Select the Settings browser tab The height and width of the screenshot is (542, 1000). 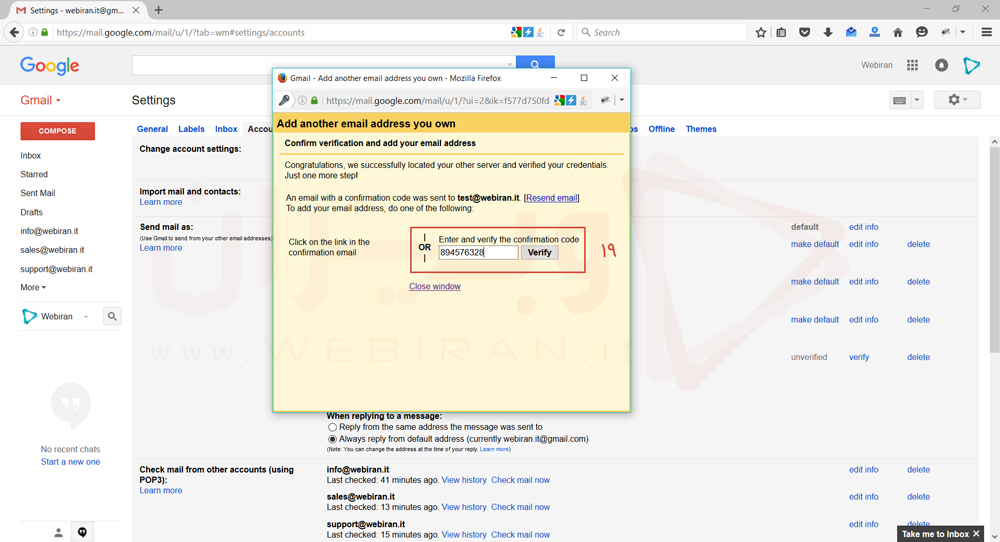tap(77, 10)
